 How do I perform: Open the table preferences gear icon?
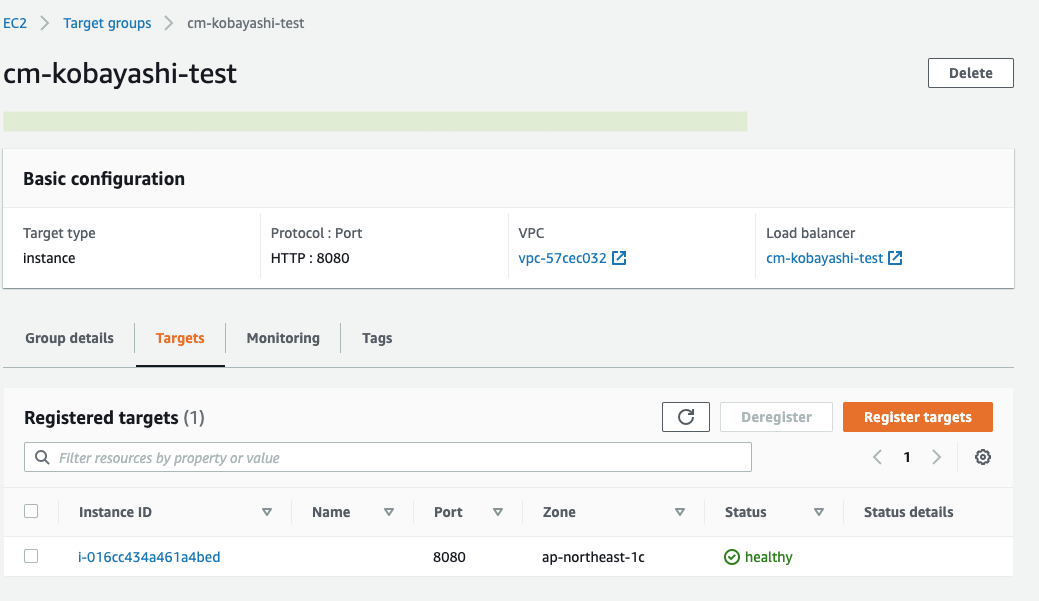pos(982,457)
